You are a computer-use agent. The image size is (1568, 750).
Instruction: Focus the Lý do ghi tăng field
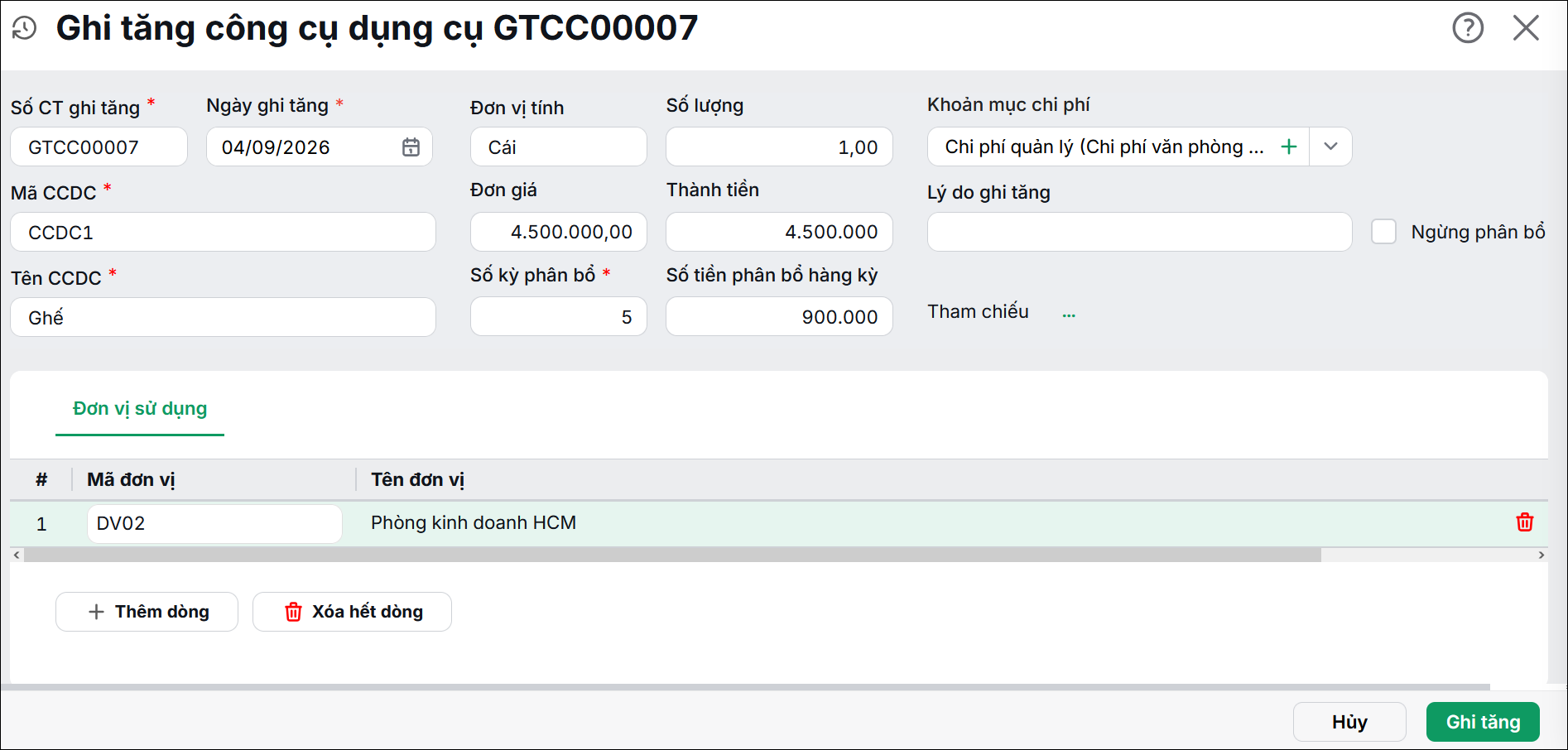(x=1139, y=232)
